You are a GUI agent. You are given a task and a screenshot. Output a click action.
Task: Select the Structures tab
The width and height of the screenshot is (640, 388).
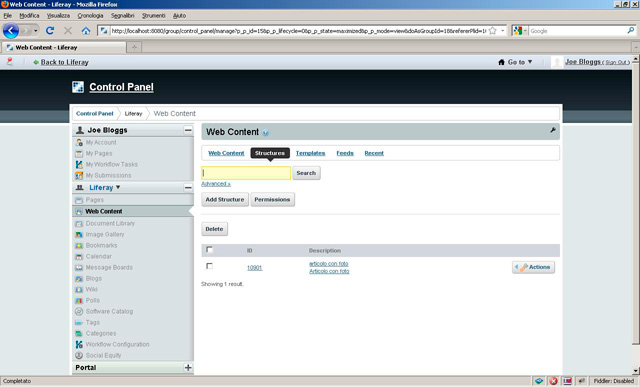coord(270,153)
